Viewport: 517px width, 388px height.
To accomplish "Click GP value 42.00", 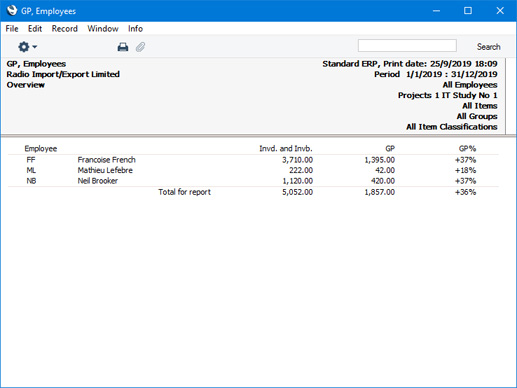I will coord(385,170).
